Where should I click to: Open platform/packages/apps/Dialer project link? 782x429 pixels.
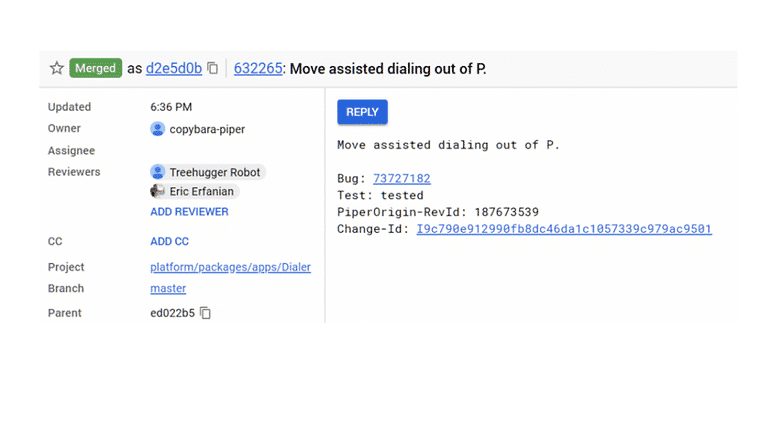coord(230,267)
